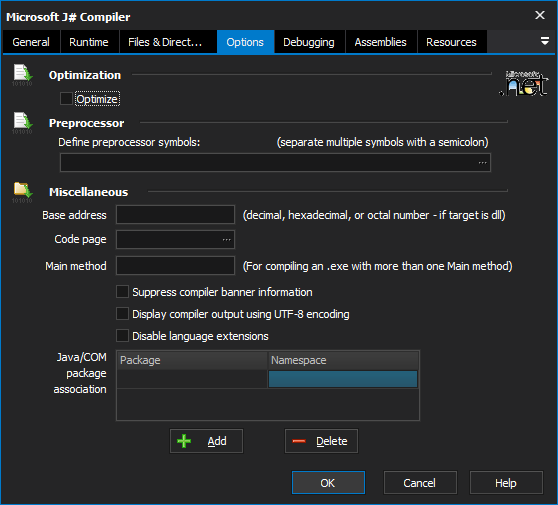This screenshot has width=558, height=505.
Task: Open the Assemblies tab
Action: click(380, 42)
